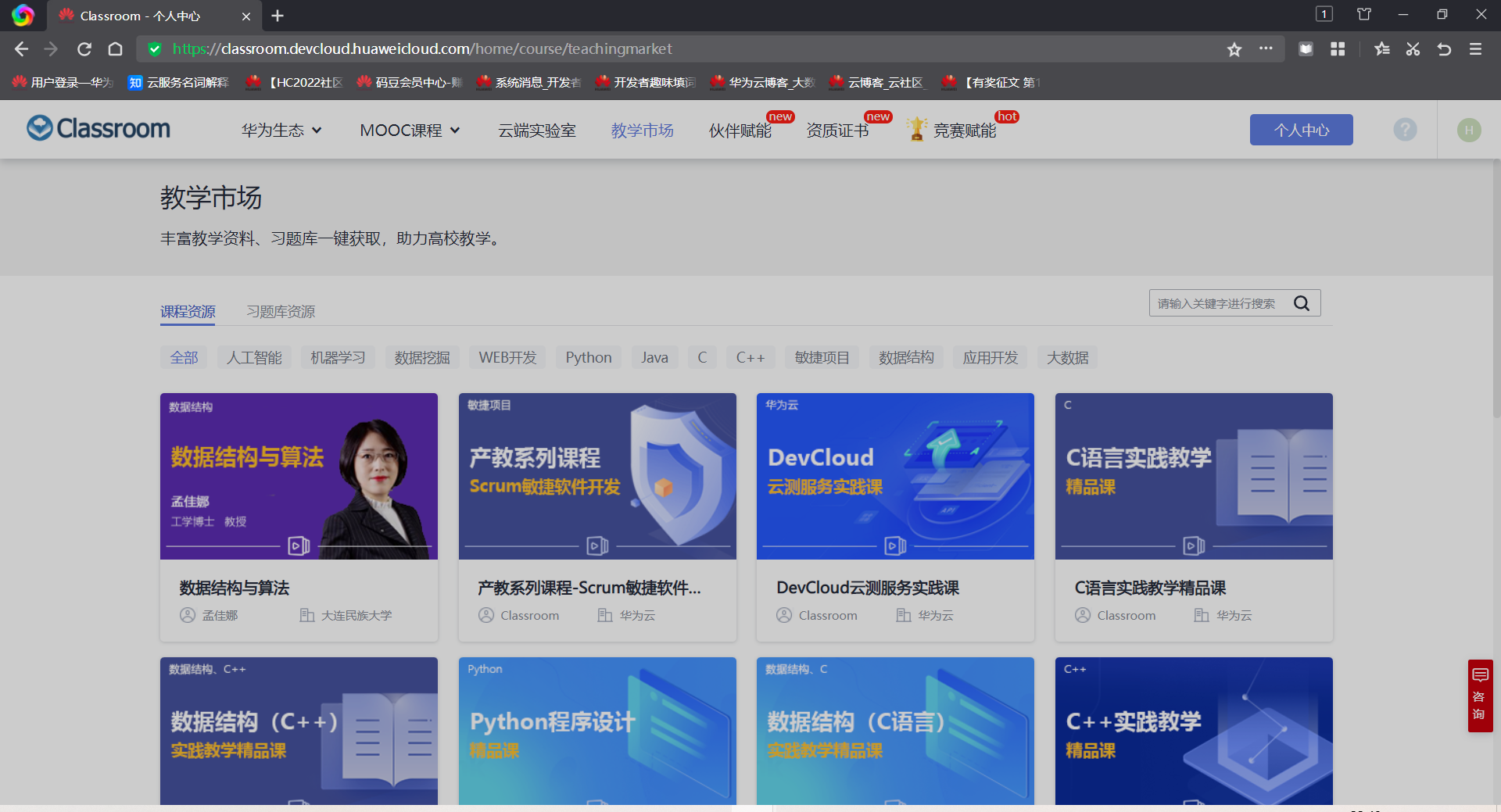Click the undo closed tab icon
Viewport: 1501px width, 812px height.
pos(1444,49)
